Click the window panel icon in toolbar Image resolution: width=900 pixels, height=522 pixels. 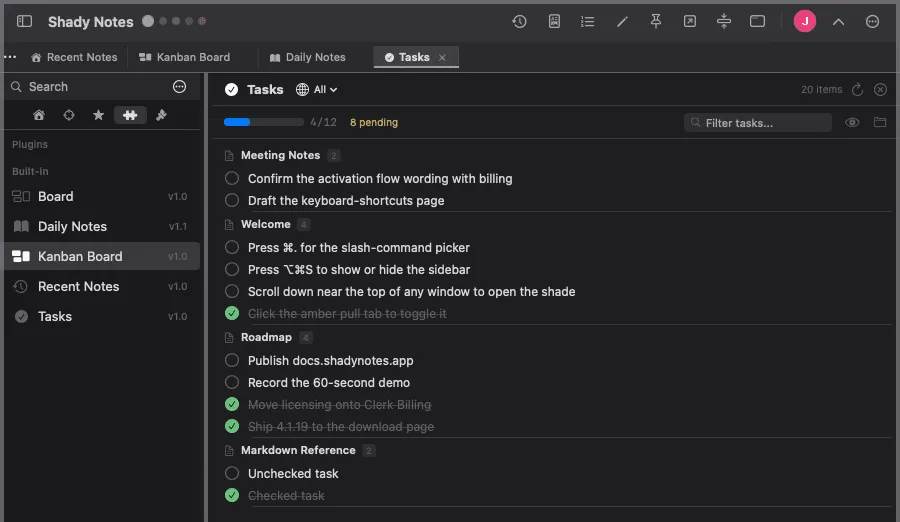[x=758, y=21]
